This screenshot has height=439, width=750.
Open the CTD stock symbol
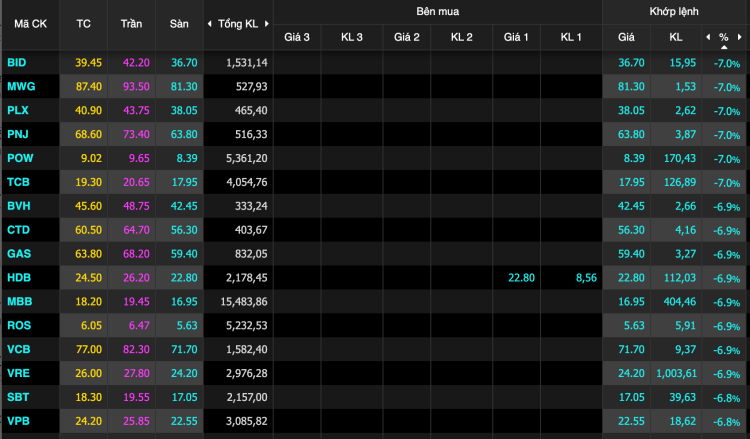[18, 230]
